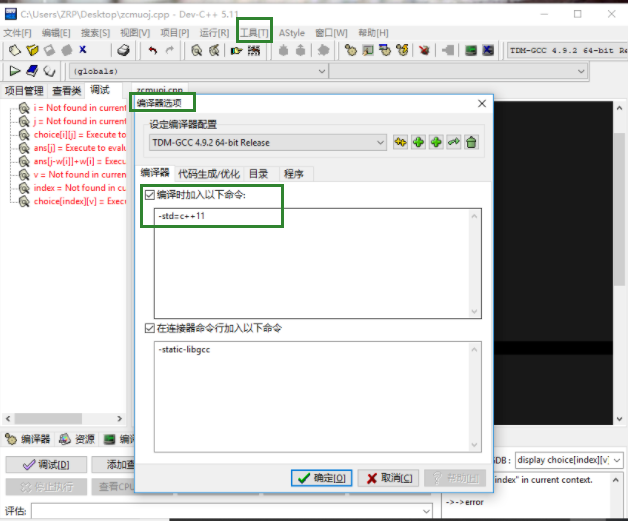This screenshot has width=628, height=521.
Task: Select watch 'j = Not found in current'
Action: click(x=80, y=121)
